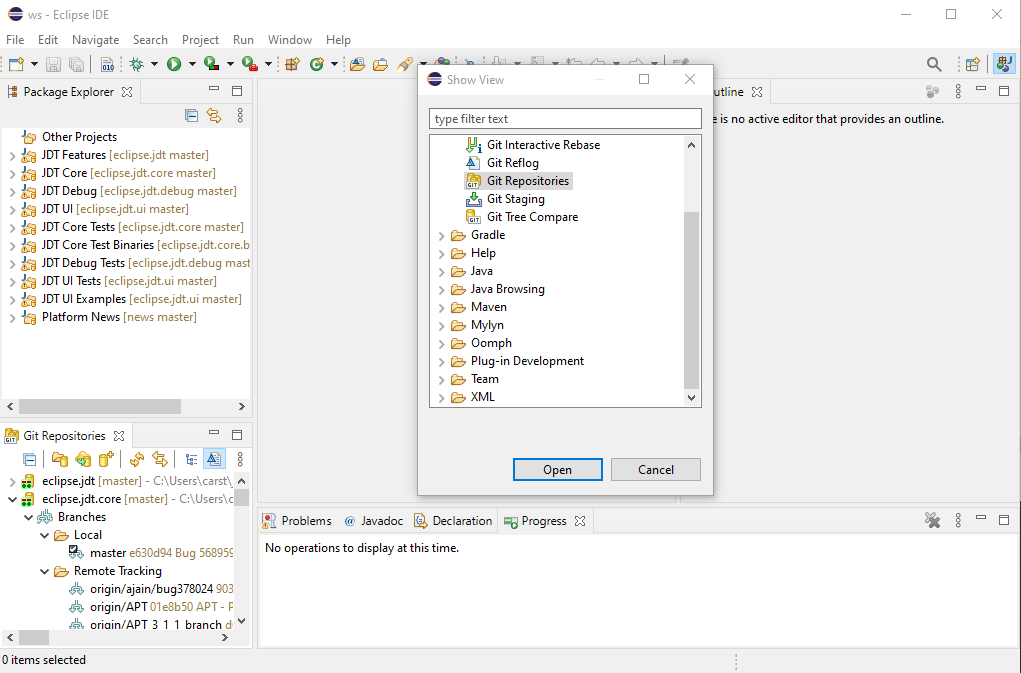Click the green Run toolbar button

pos(174,64)
